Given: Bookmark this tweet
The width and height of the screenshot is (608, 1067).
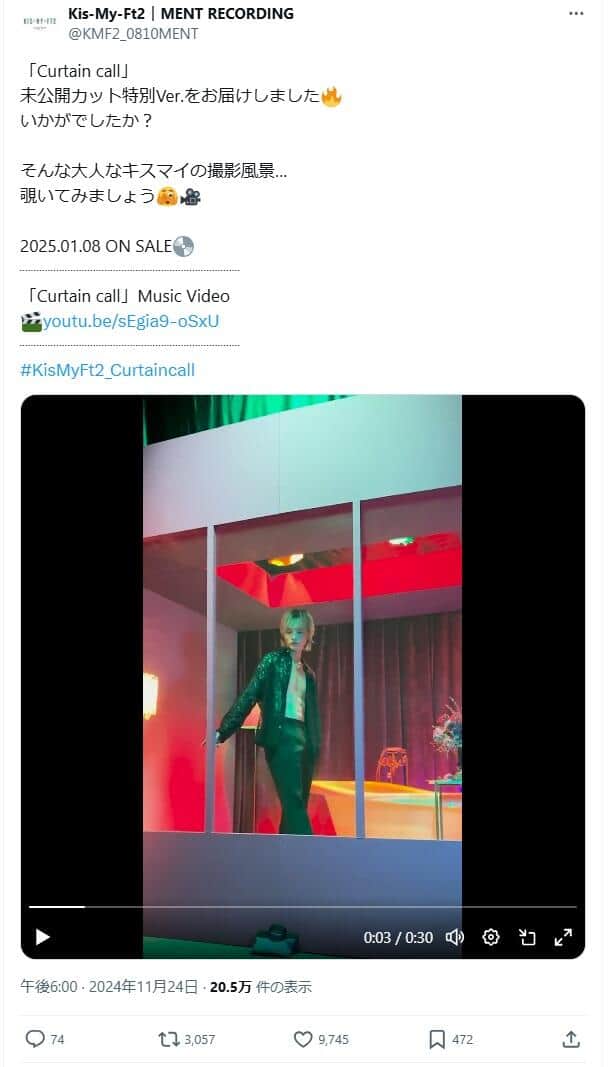Looking at the screenshot, I should (x=437, y=1039).
